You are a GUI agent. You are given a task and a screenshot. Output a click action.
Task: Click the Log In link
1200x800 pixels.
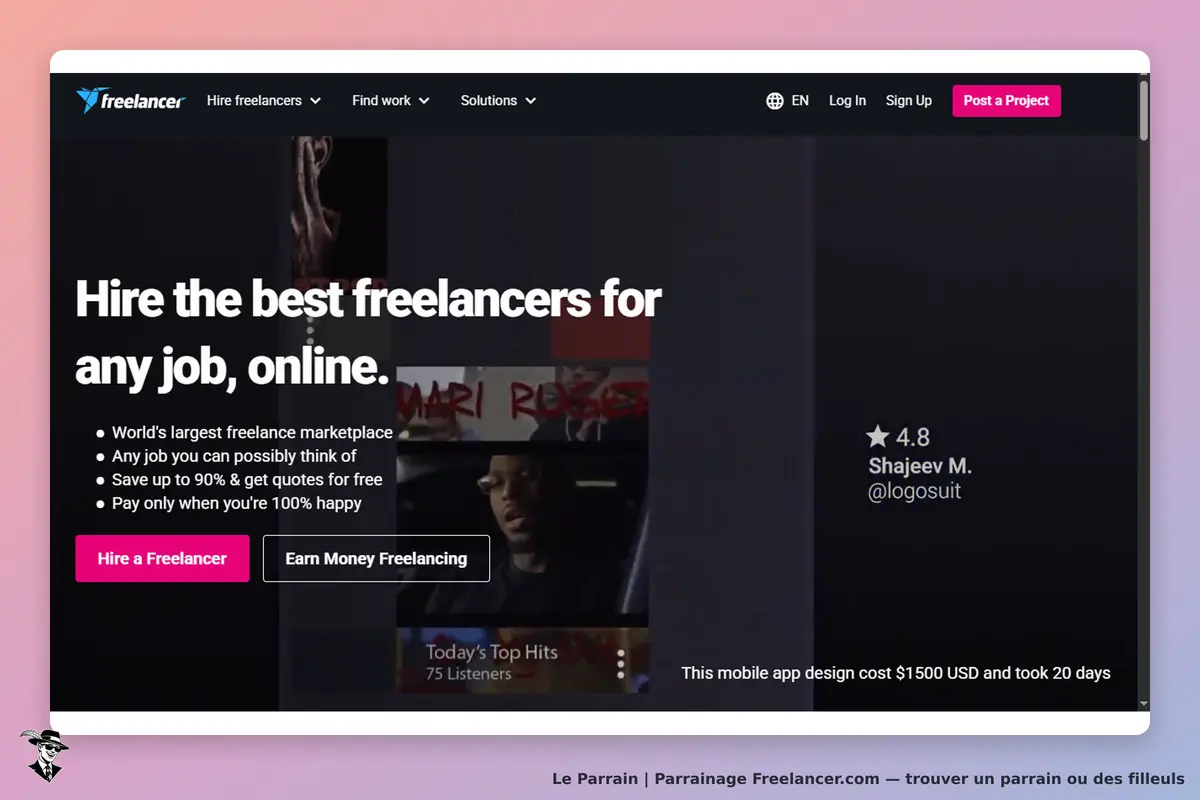click(847, 101)
